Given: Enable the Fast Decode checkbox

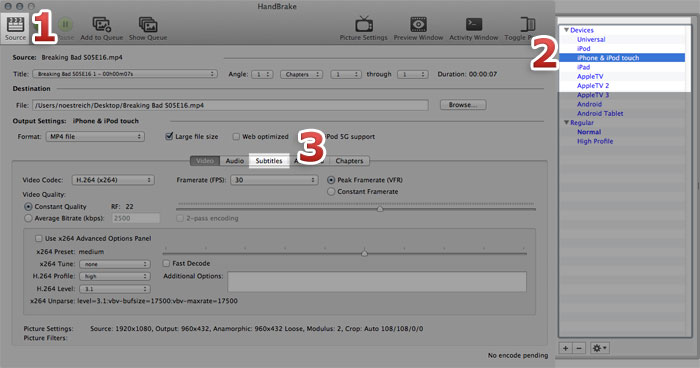Looking at the screenshot, I should click(x=167, y=263).
